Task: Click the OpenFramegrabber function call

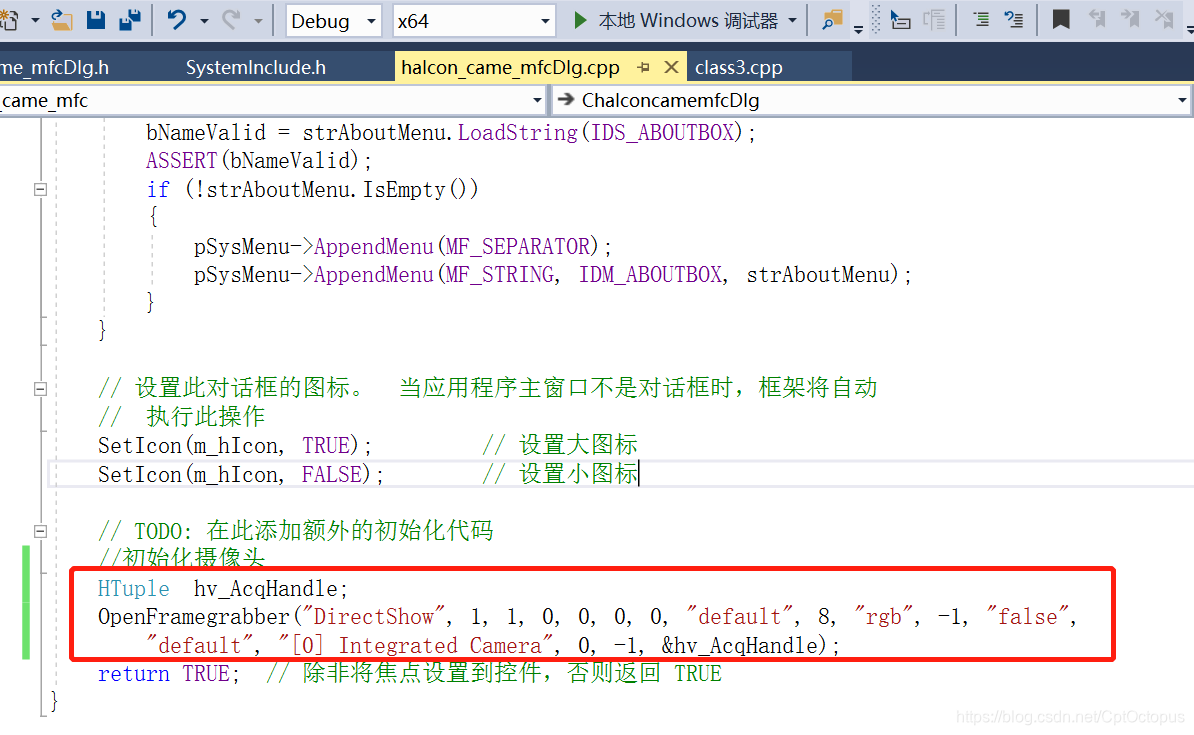Action: 194,617
